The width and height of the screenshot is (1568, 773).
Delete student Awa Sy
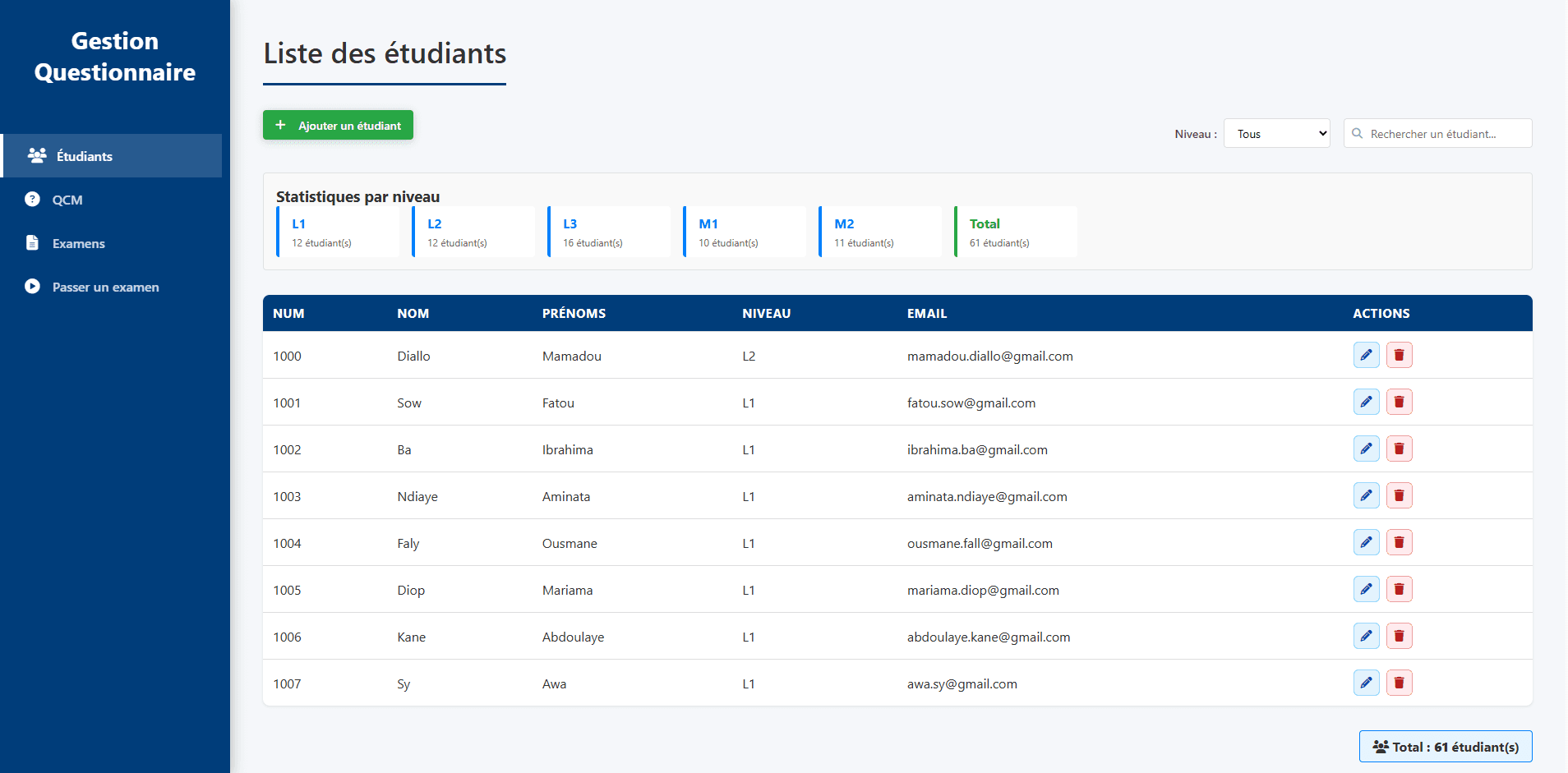(x=1399, y=683)
